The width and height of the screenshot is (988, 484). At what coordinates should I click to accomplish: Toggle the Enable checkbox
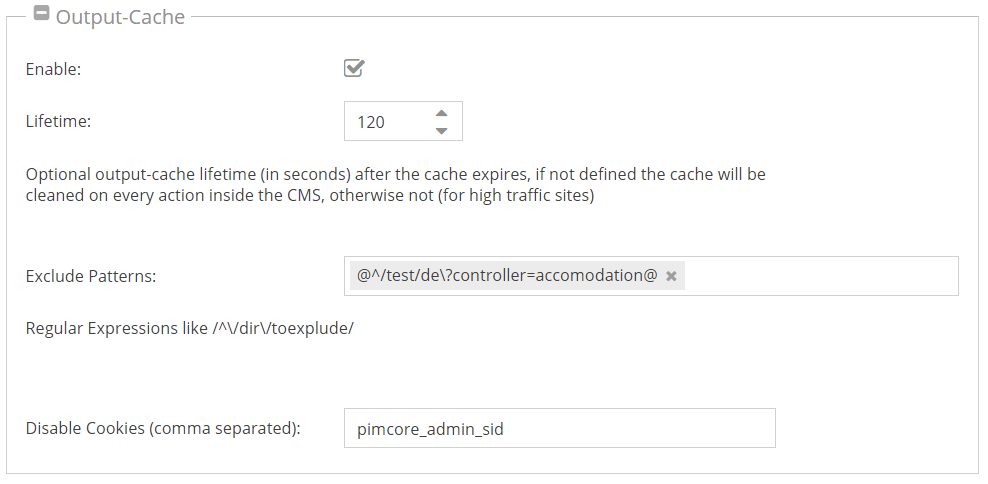tap(354, 68)
